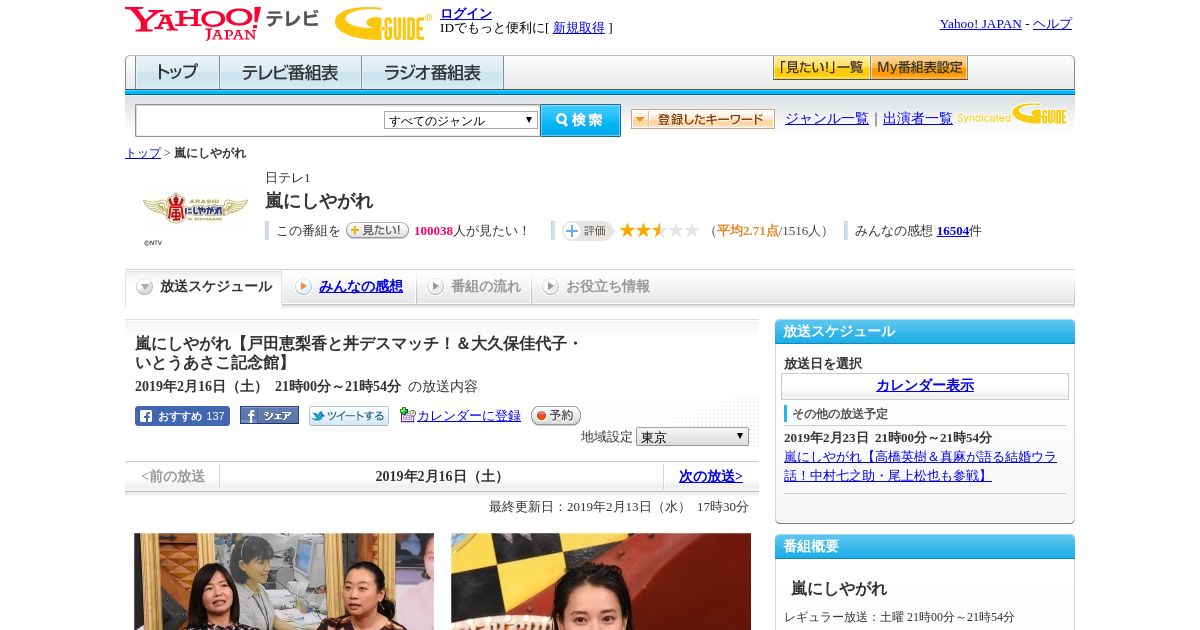The width and height of the screenshot is (1200, 630).
Task: Select the みんなの感想 tab
Action: (x=350, y=287)
